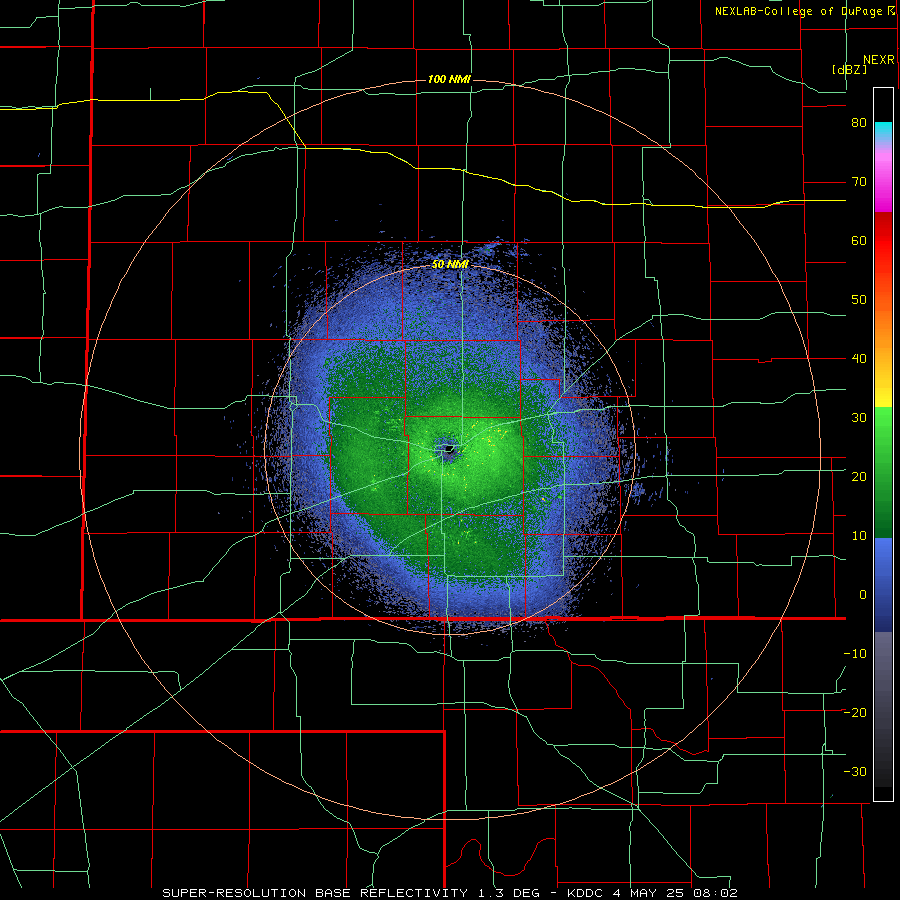Click the bright green band of the color scale
Image resolution: width=900 pixels, height=900 pixels.
point(883,436)
